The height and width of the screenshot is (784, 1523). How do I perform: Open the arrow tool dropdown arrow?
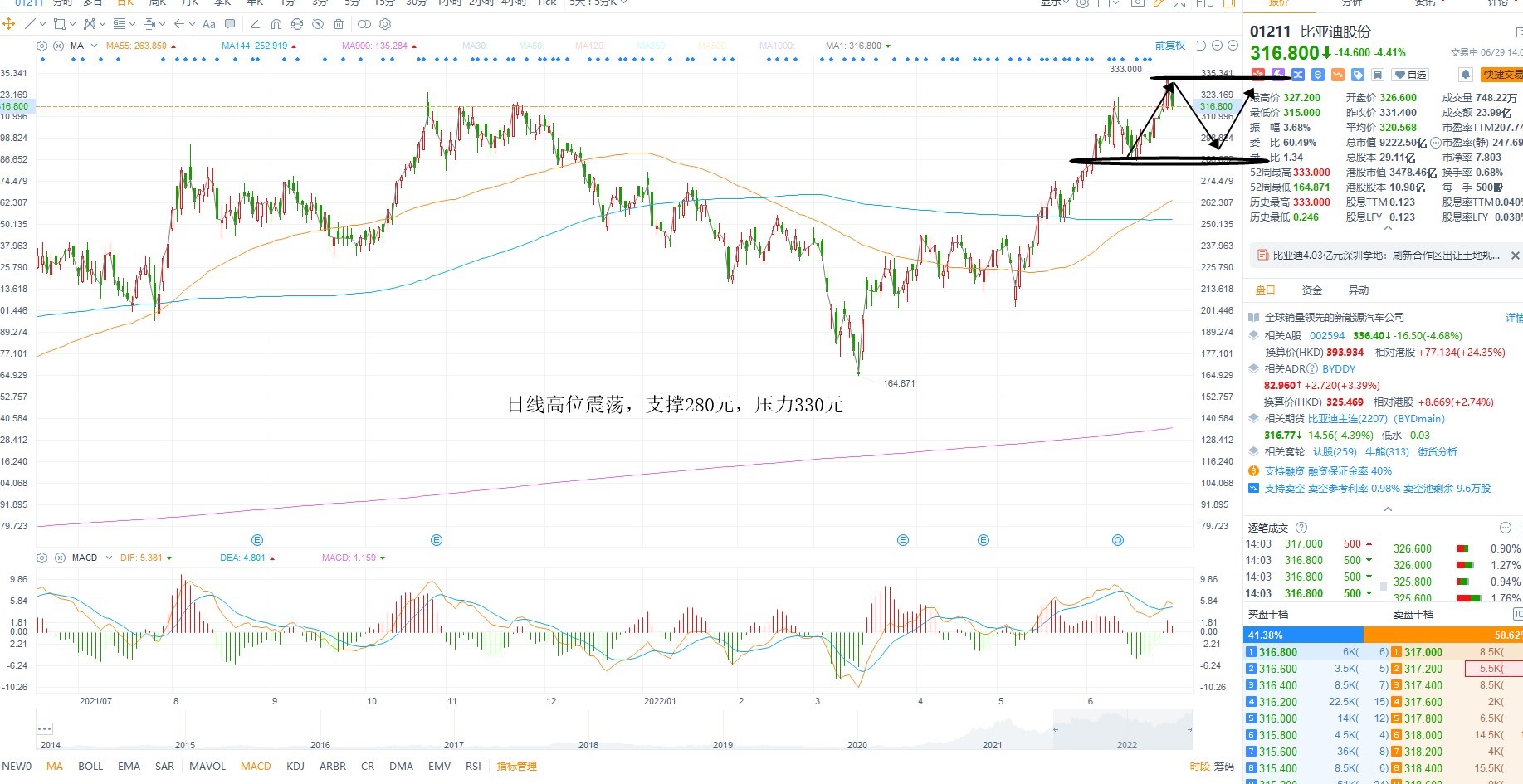192,24
